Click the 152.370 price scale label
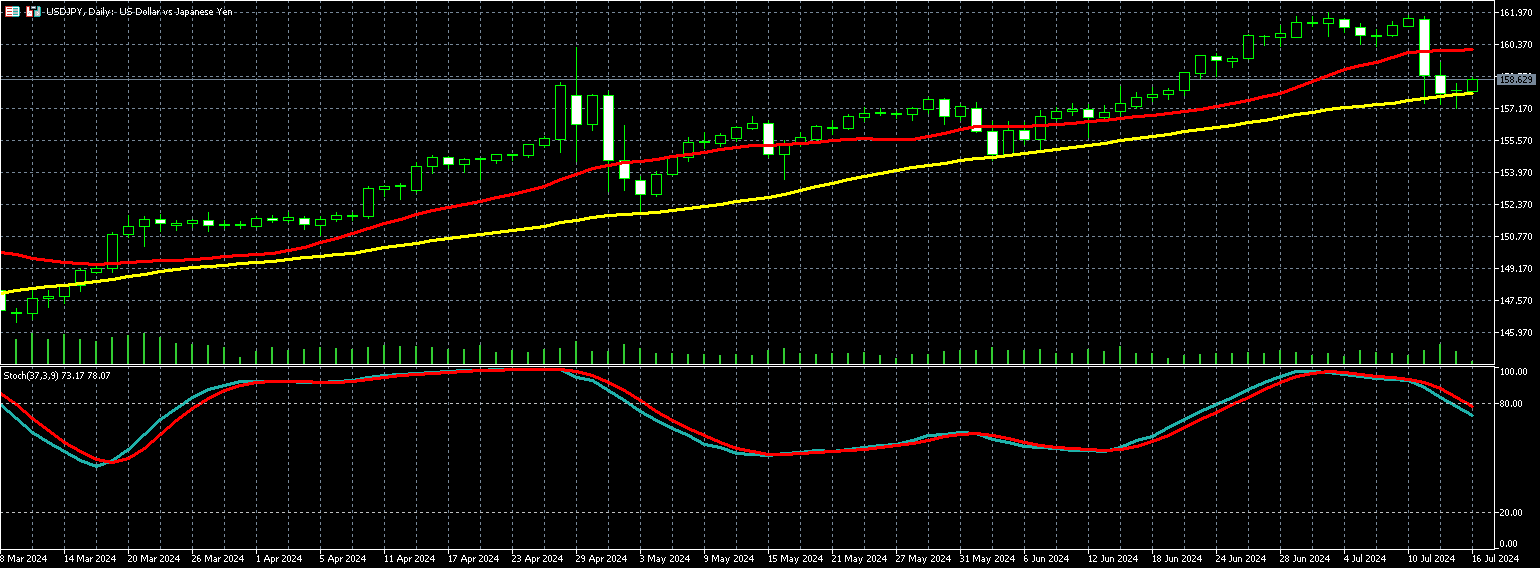Image resolution: width=1540 pixels, height=568 pixels. [1517, 204]
